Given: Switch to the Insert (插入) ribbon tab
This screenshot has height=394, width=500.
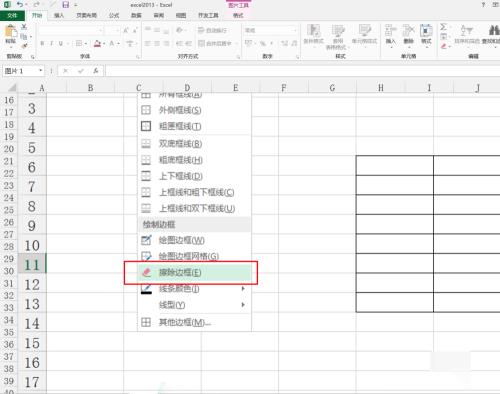Looking at the screenshot, I should (59, 15).
